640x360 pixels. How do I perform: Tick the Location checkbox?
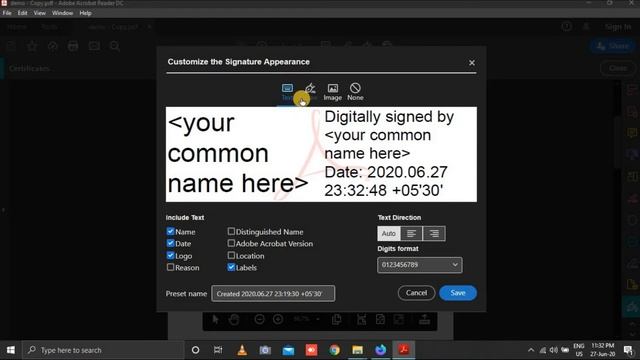click(x=231, y=256)
